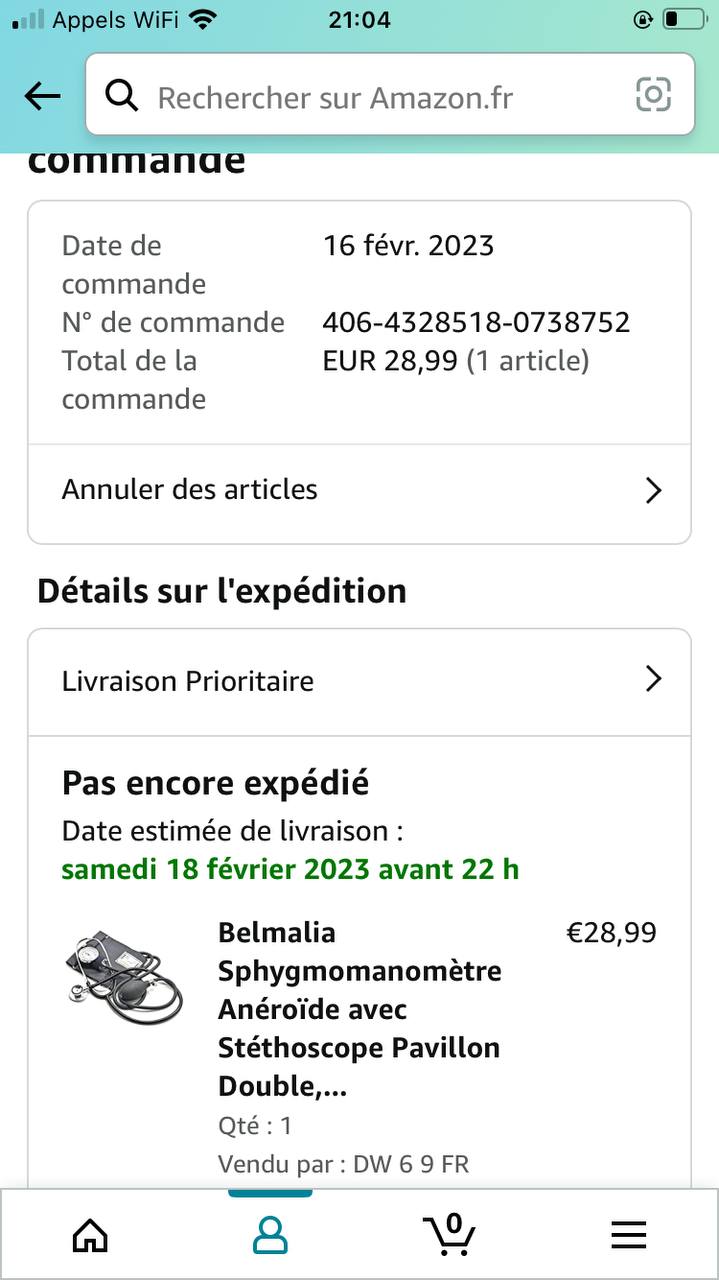719x1280 pixels.
Task: Tap the order number 406-4328518-0738752
Action: point(476,322)
